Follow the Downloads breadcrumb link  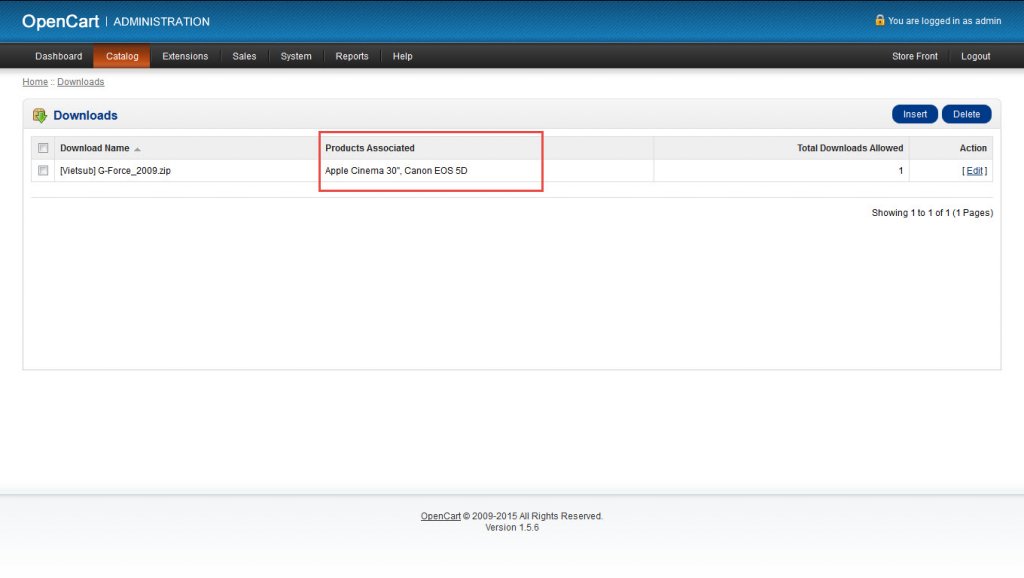point(80,82)
